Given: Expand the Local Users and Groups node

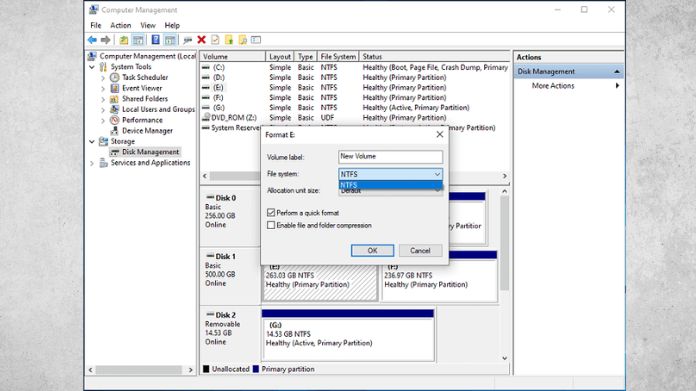Looking at the screenshot, I should pos(103,110).
